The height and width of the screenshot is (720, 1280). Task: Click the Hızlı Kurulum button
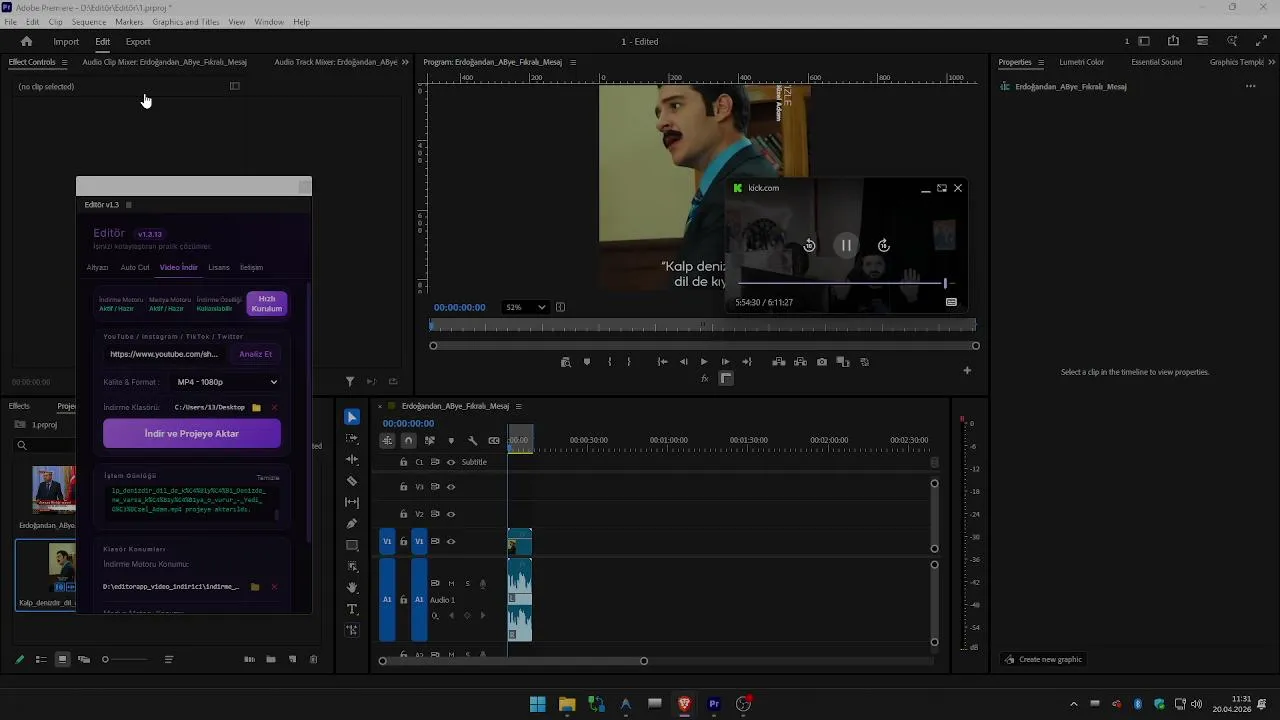coord(267,303)
